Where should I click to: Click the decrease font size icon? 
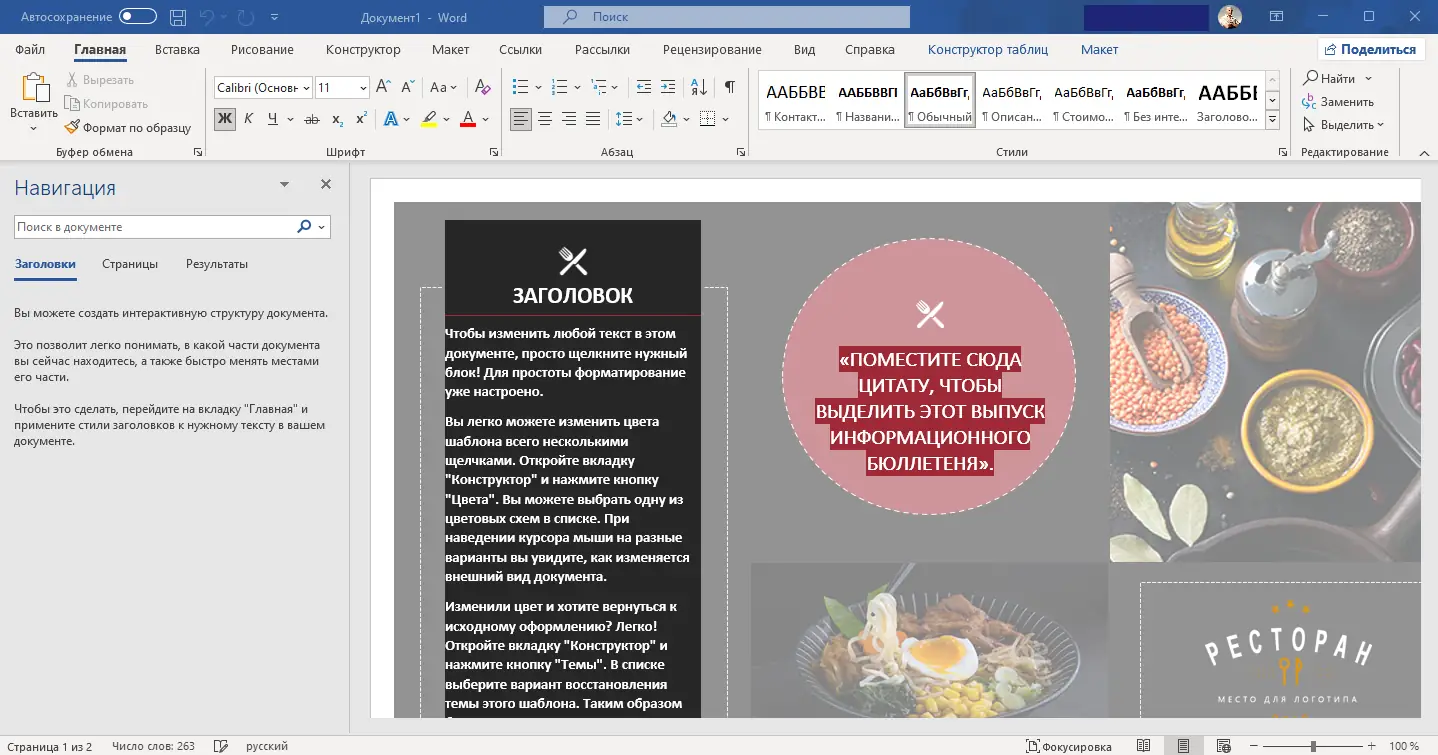point(410,88)
